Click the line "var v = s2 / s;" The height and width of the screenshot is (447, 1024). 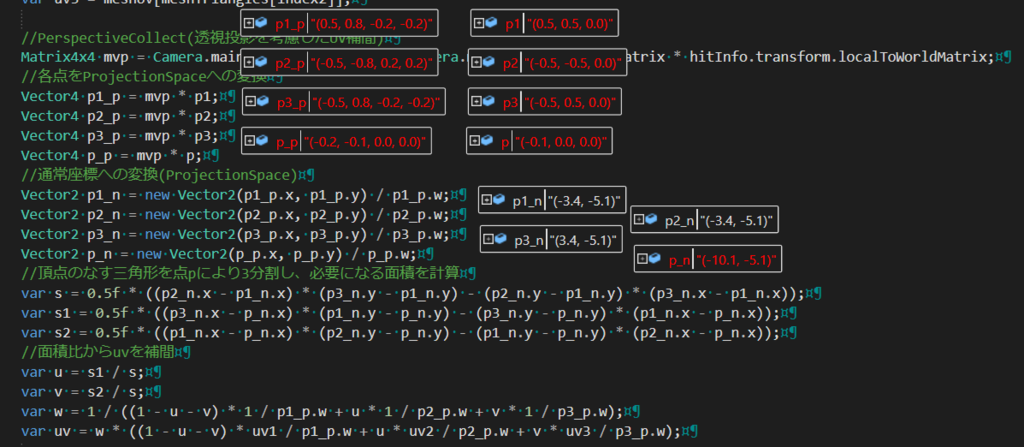tap(82, 391)
